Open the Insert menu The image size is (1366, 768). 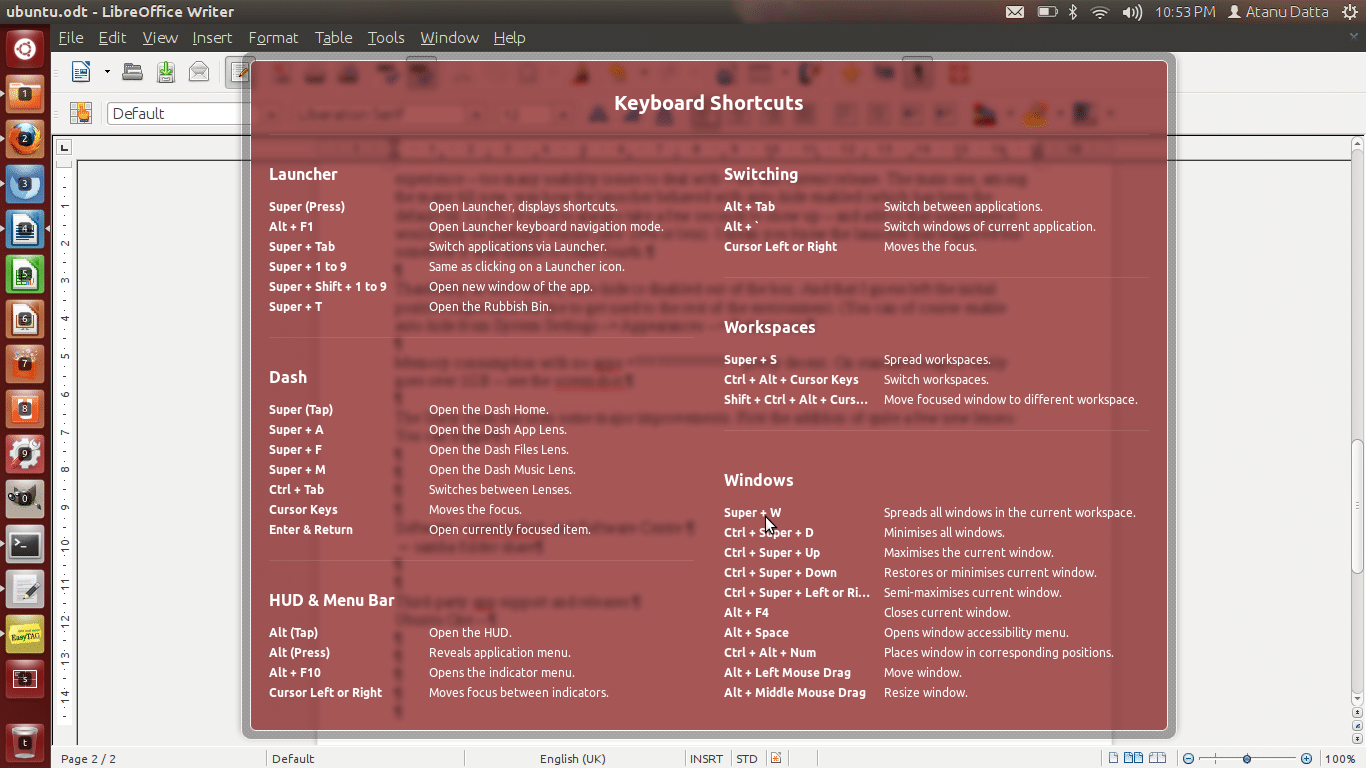[212, 38]
